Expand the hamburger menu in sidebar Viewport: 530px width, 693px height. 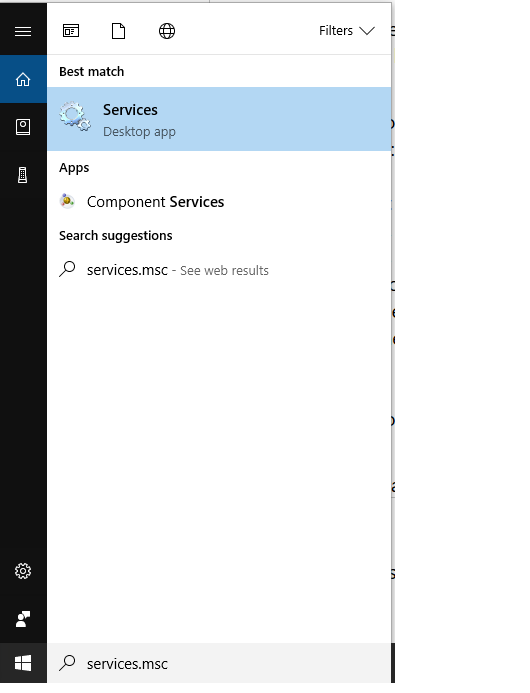(x=23, y=31)
